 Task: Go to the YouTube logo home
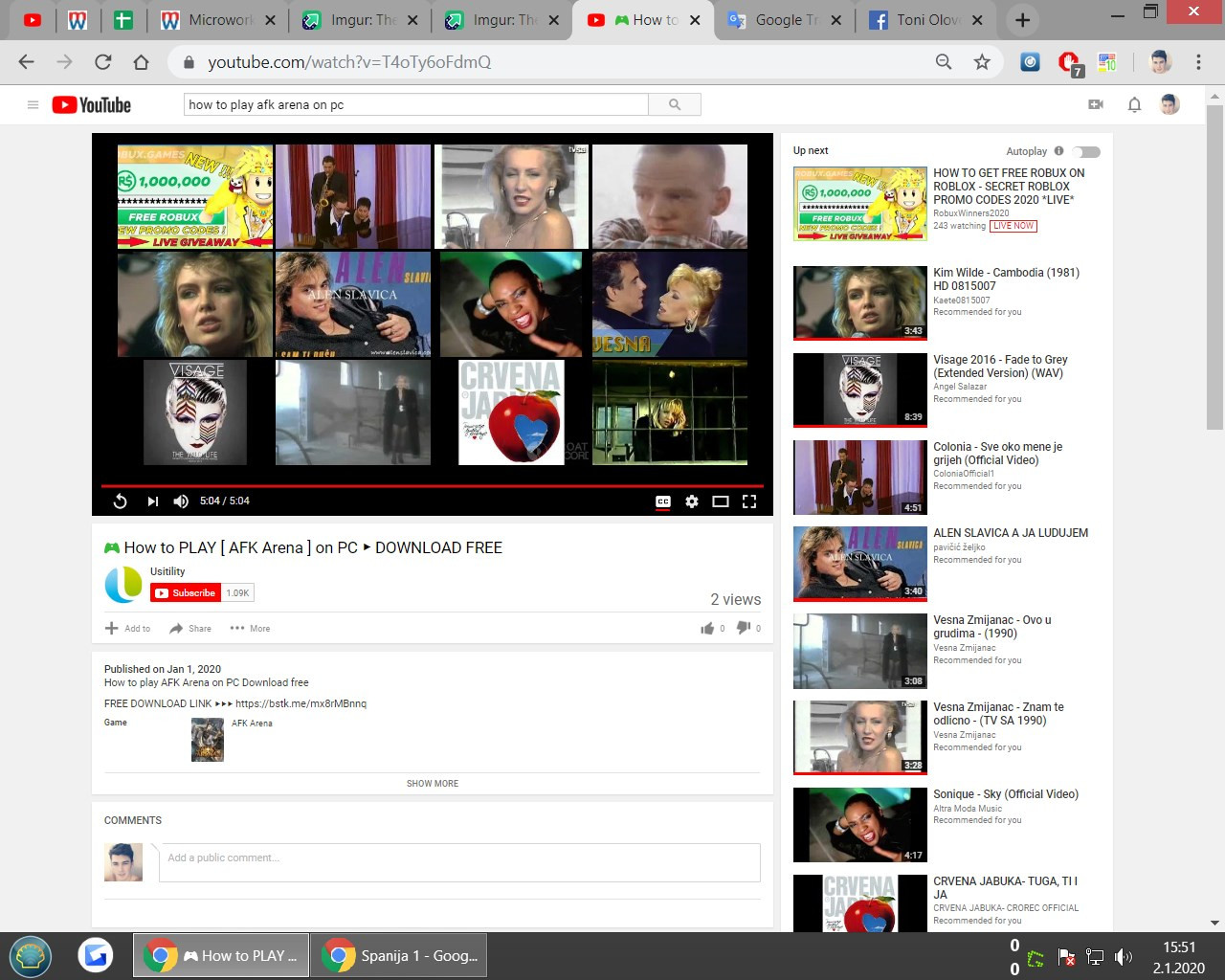pos(91,104)
